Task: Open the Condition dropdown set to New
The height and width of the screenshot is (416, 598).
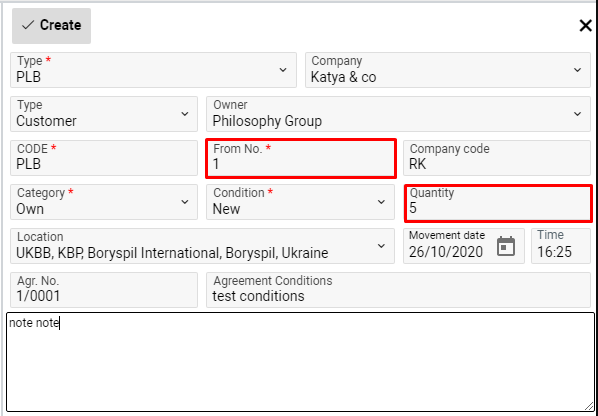Action: click(x=301, y=202)
